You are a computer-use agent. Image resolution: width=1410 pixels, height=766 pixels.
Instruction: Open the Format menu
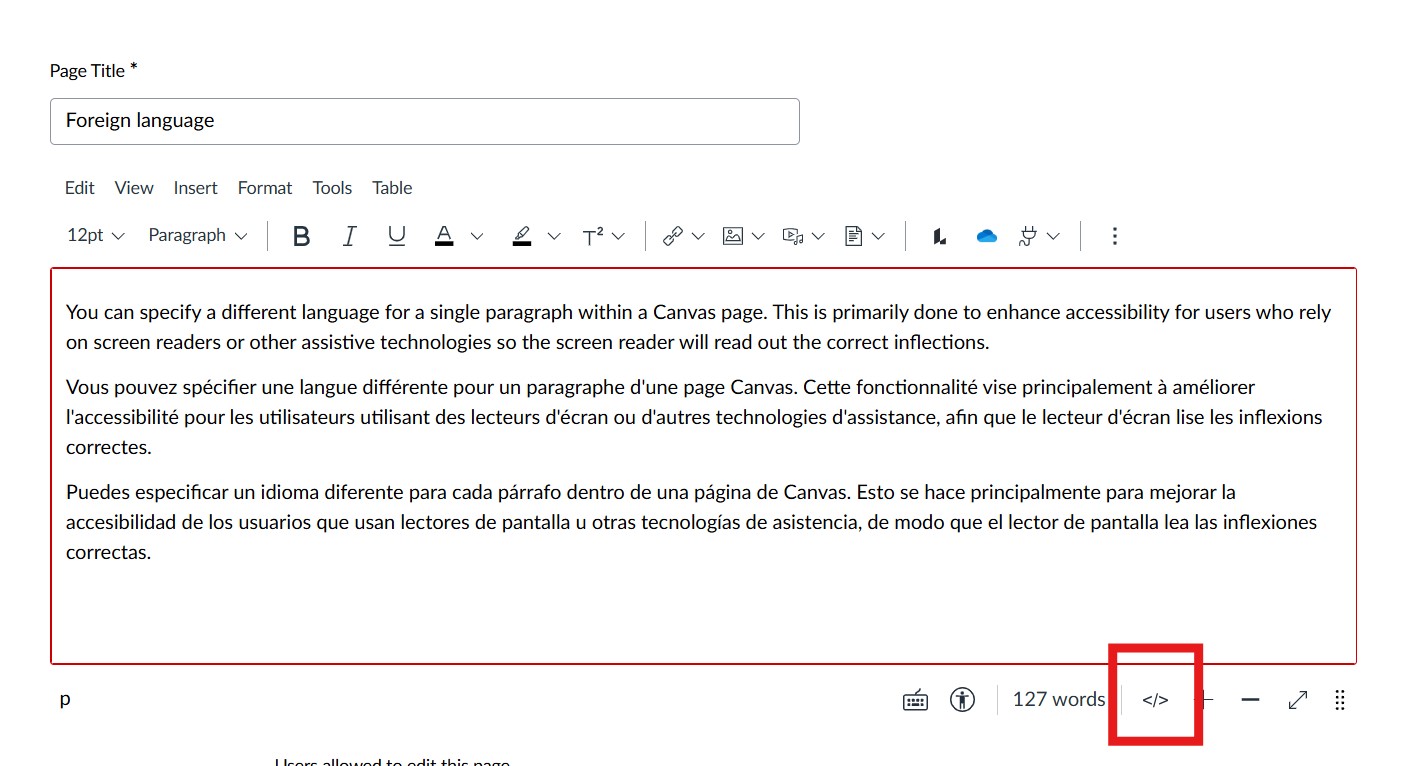264,188
